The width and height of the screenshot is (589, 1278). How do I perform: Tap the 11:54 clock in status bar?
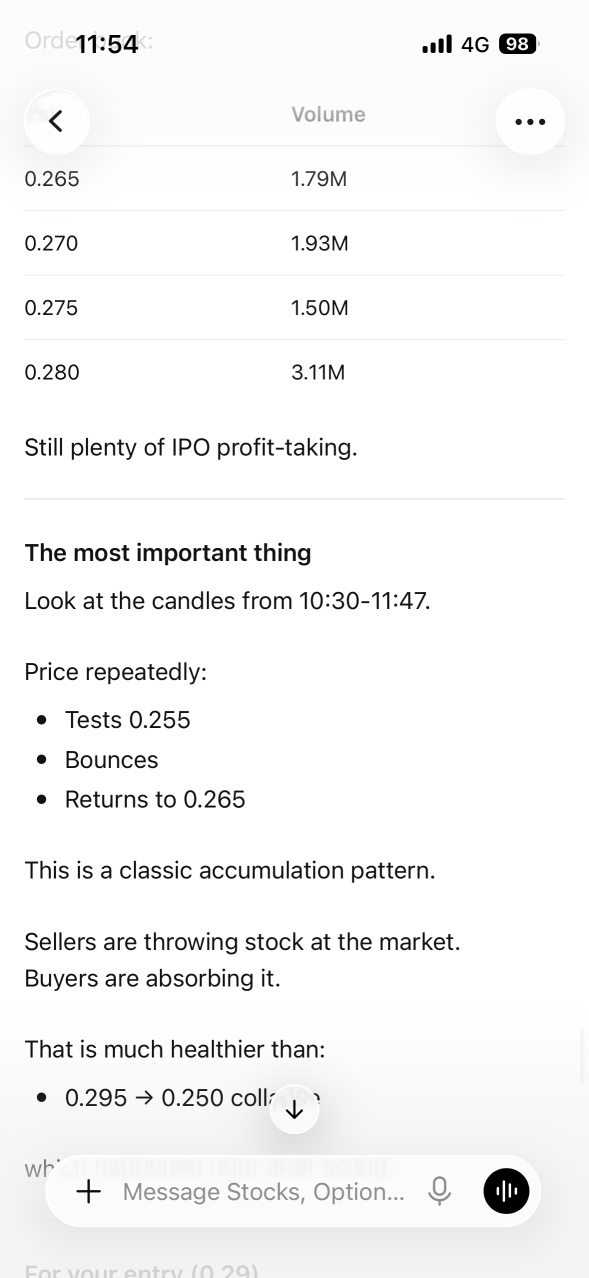click(107, 45)
